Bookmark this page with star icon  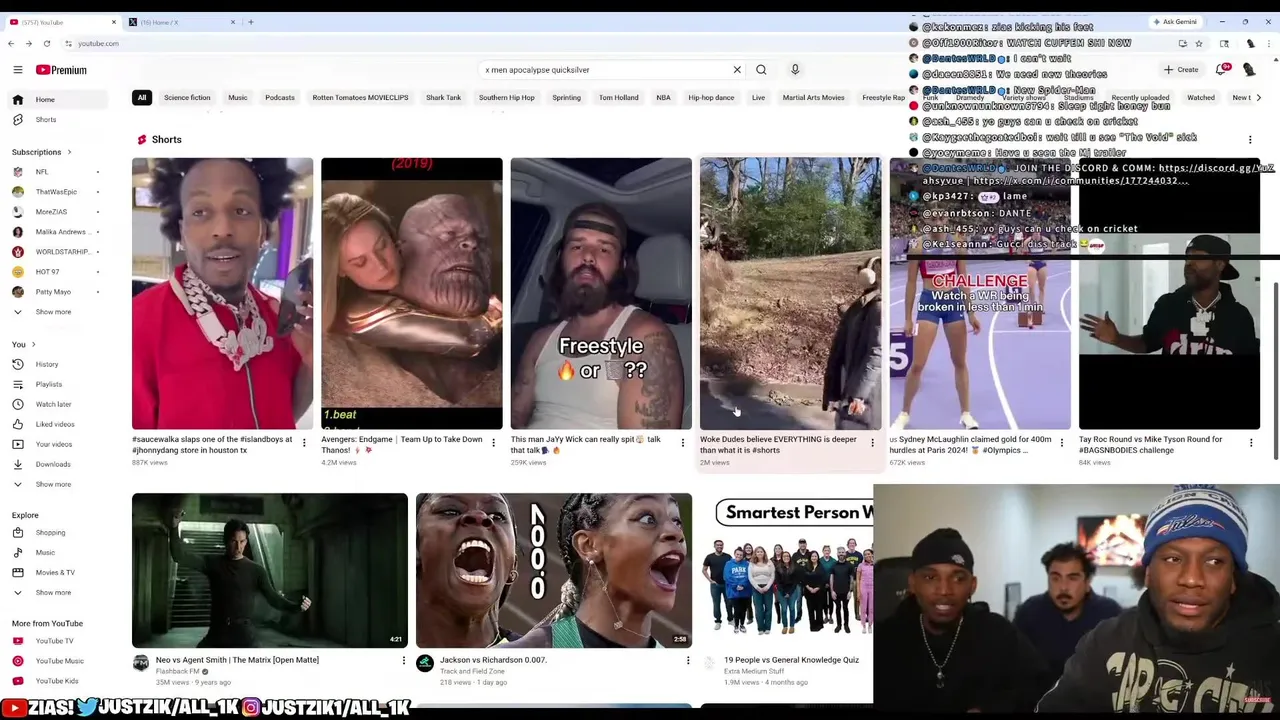click(x=1199, y=44)
